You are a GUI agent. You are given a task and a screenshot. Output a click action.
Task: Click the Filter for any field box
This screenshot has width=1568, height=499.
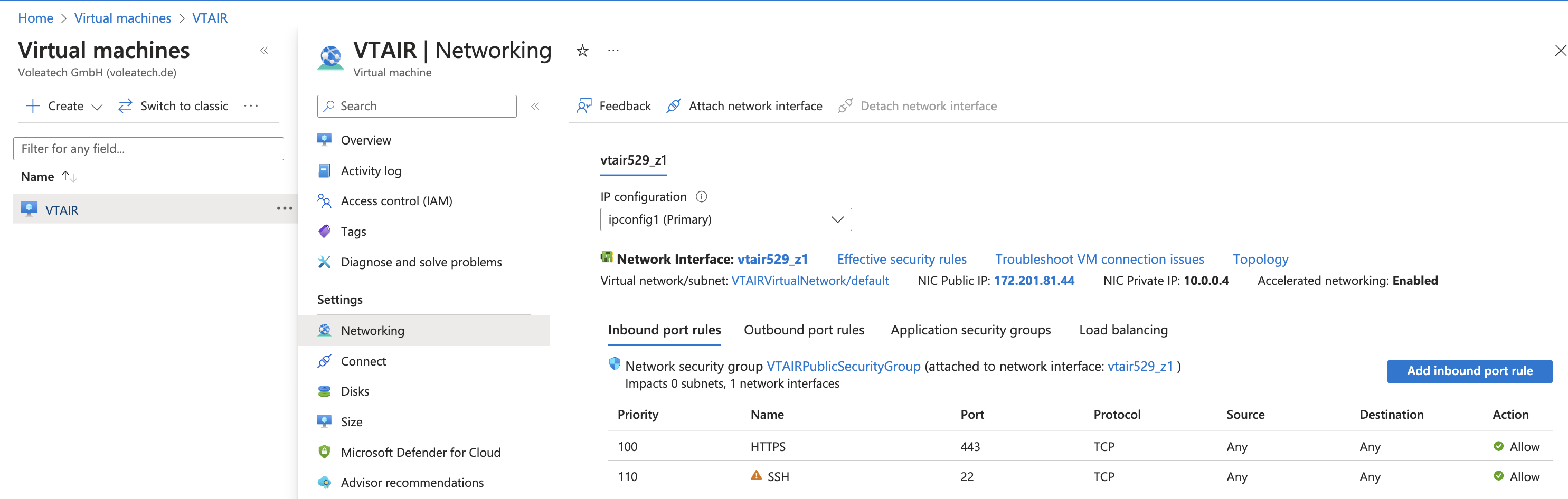(x=148, y=149)
